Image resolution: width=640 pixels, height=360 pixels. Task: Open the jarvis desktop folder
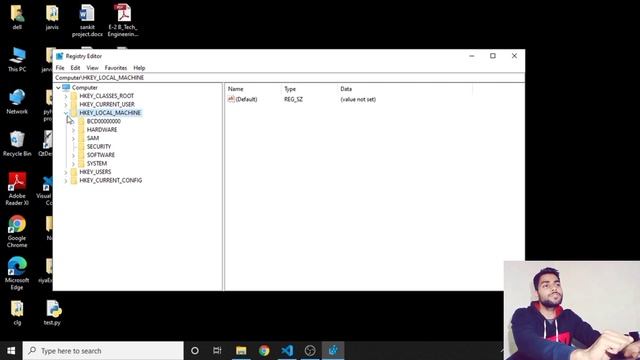[x=52, y=17]
